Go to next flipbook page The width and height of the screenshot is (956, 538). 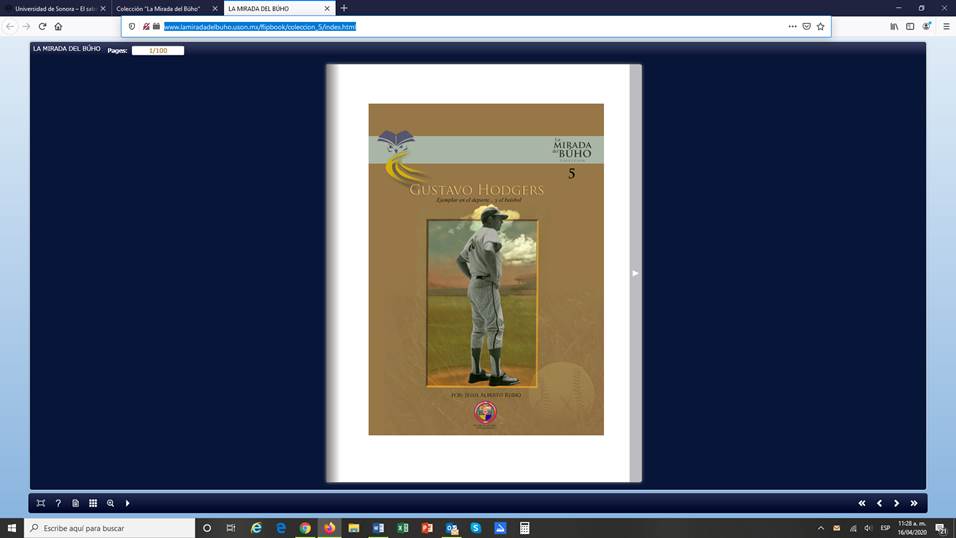point(896,503)
